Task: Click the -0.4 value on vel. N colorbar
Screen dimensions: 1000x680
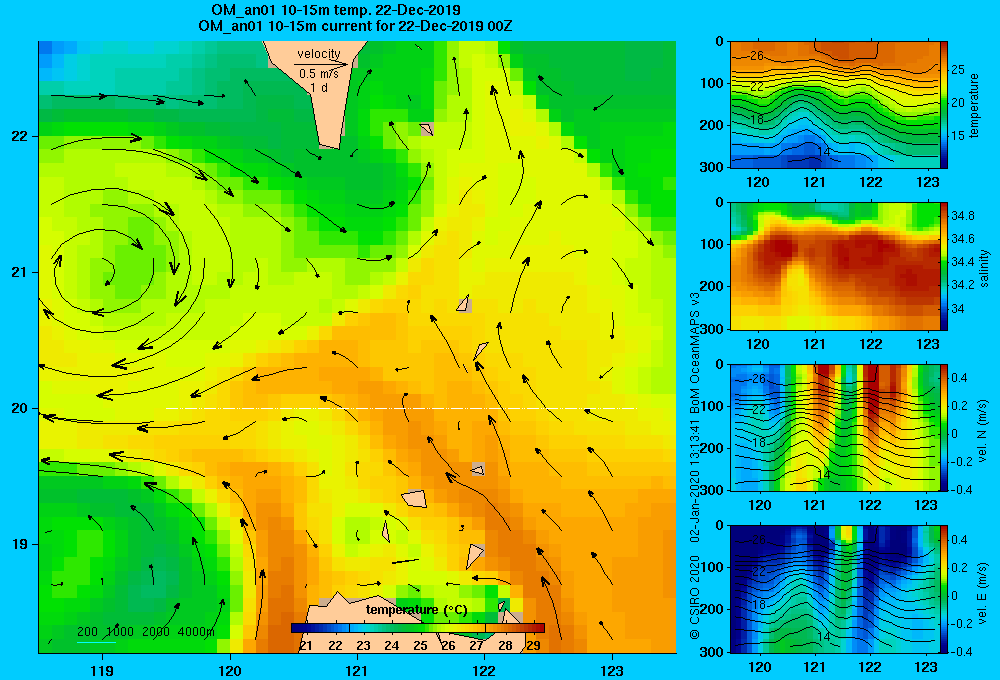Action: point(961,489)
